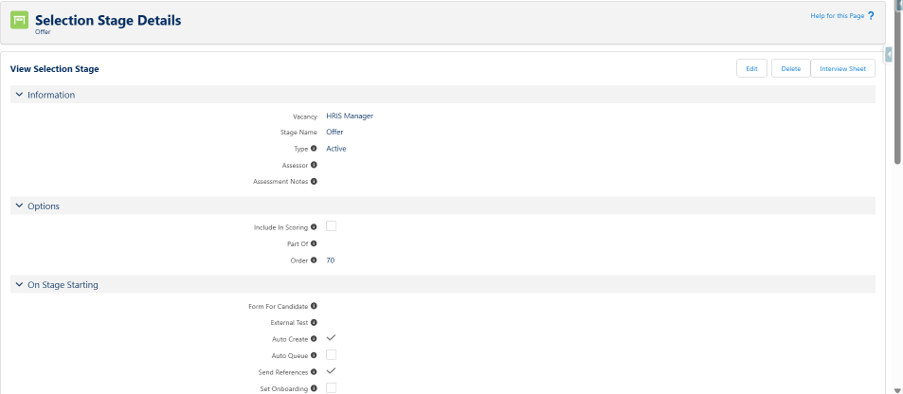
Task: Click info icon beside External Test
Action: point(314,322)
